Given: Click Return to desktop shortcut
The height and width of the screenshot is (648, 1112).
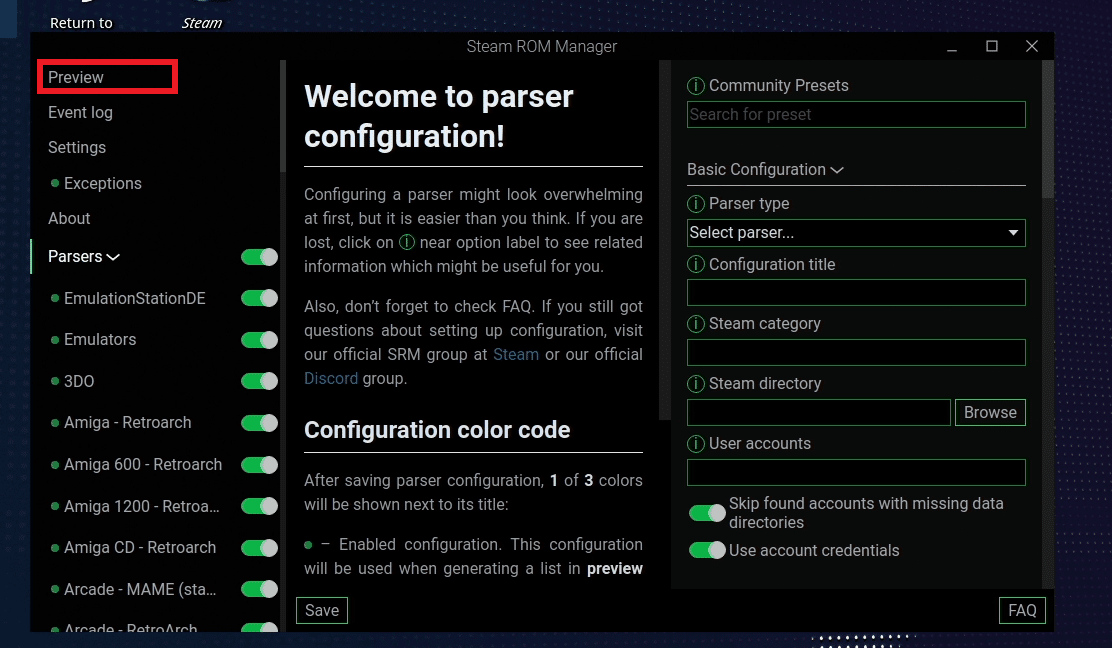Looking at the screenshot, I should click(x=81, y=23).
